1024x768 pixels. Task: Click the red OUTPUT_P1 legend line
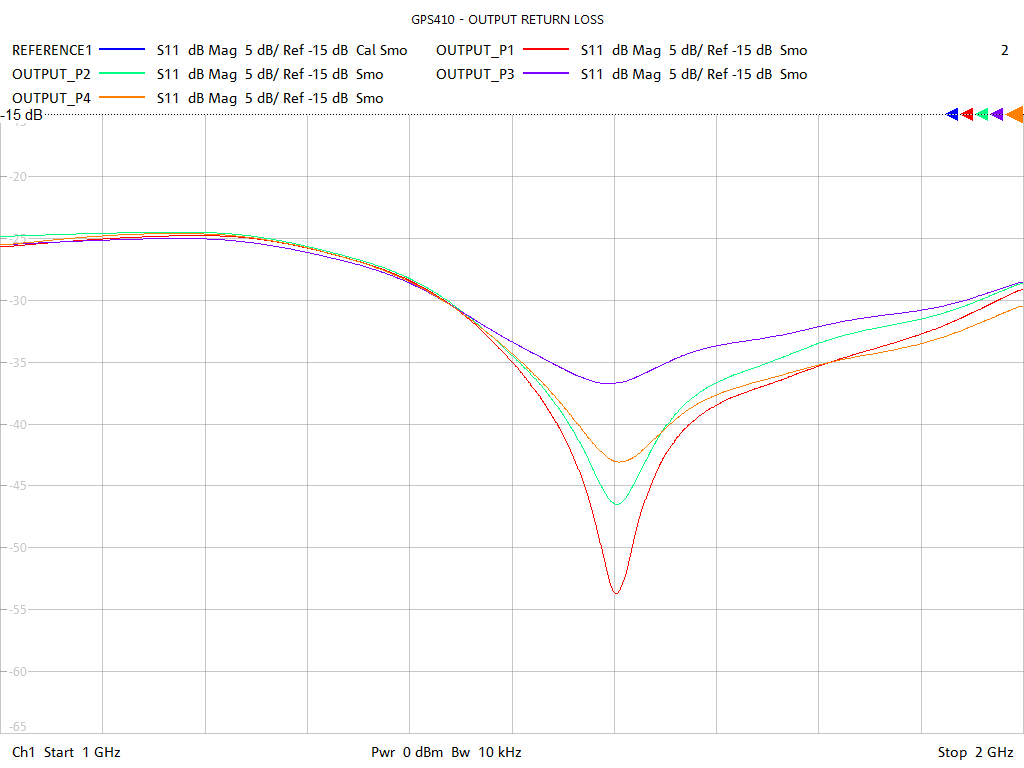point(546,50)
